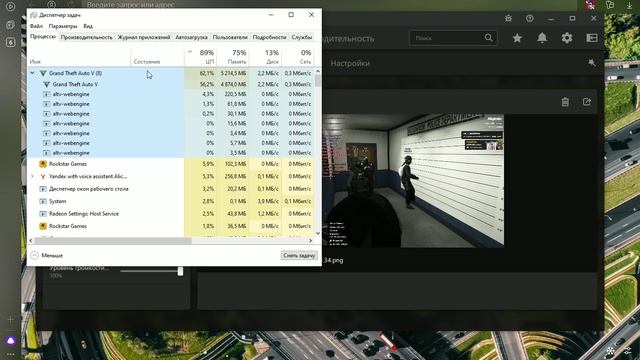Click the bug report icon in Radeon title bar
This screenshot has height=360, width=640.
click(x=508, y=18)
